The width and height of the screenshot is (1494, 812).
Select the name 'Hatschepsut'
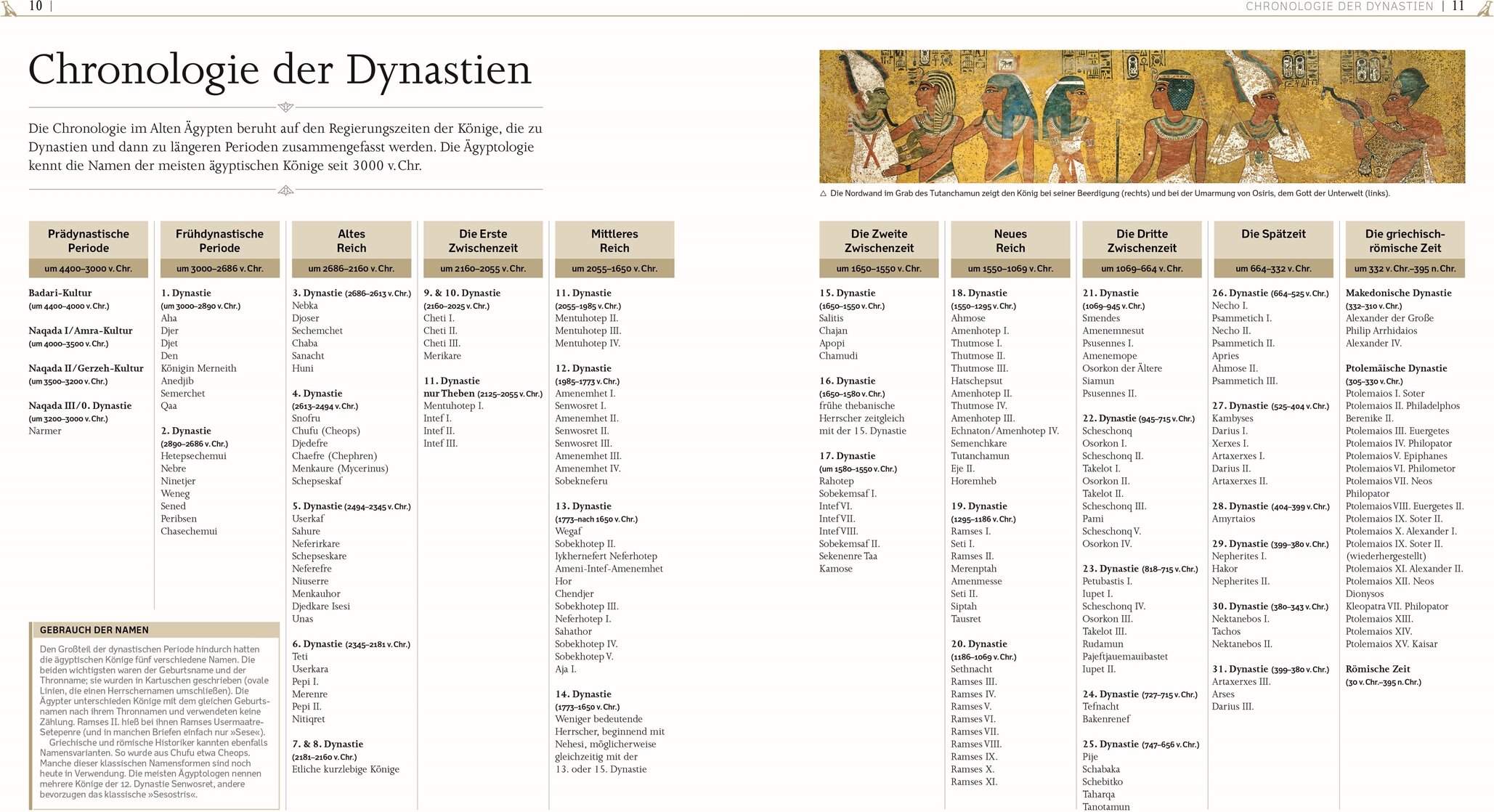[977, 381]
